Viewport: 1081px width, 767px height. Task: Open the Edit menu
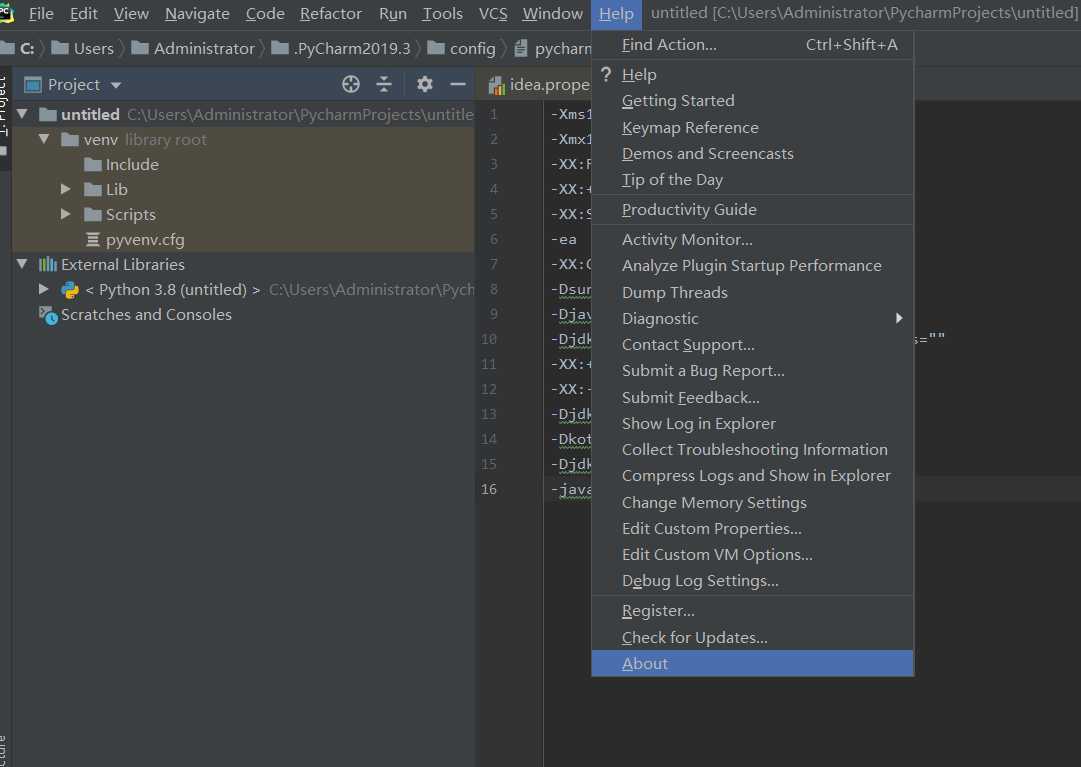click(83, 14)
